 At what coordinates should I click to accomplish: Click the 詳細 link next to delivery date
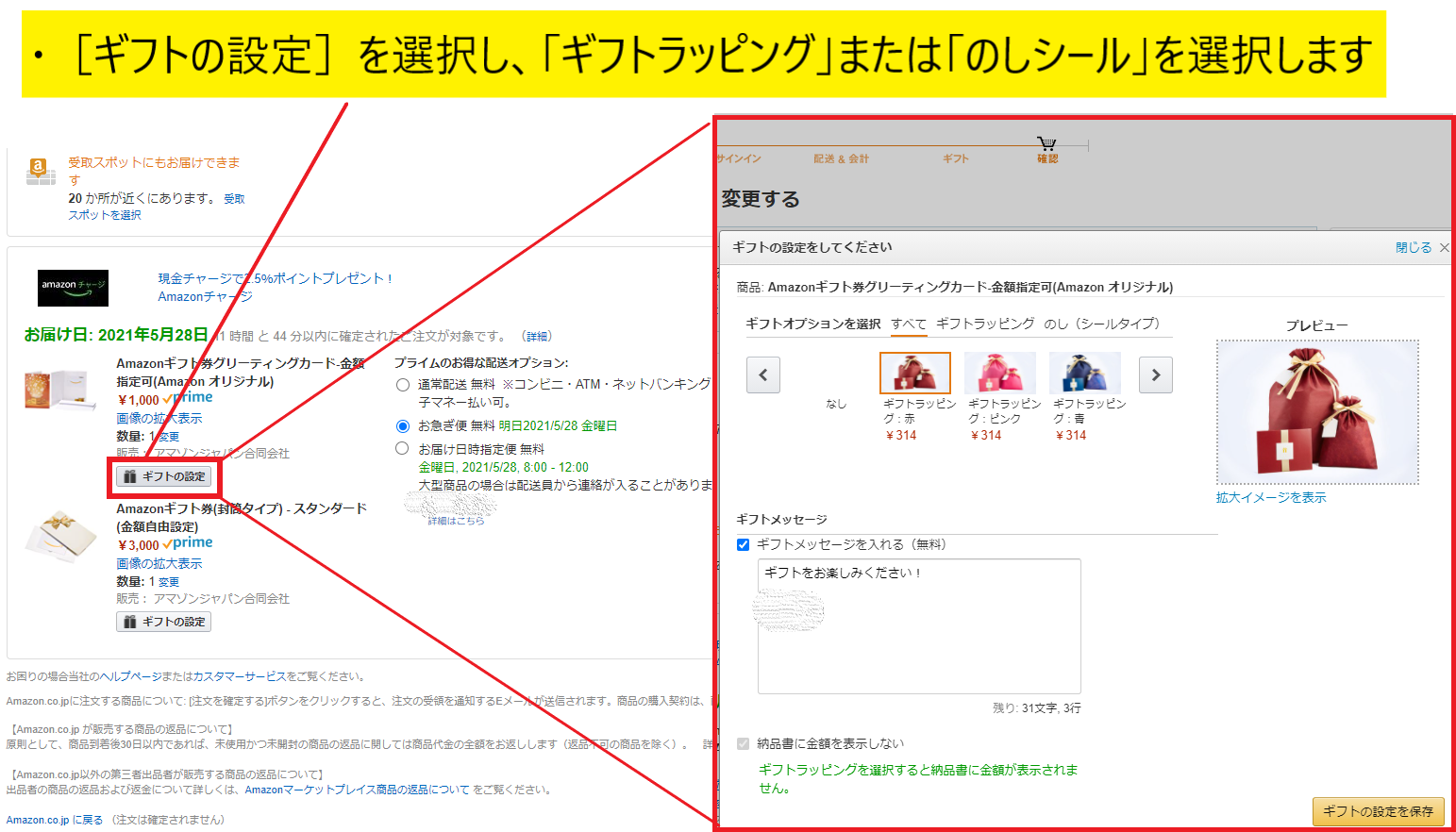pos(538,336)
